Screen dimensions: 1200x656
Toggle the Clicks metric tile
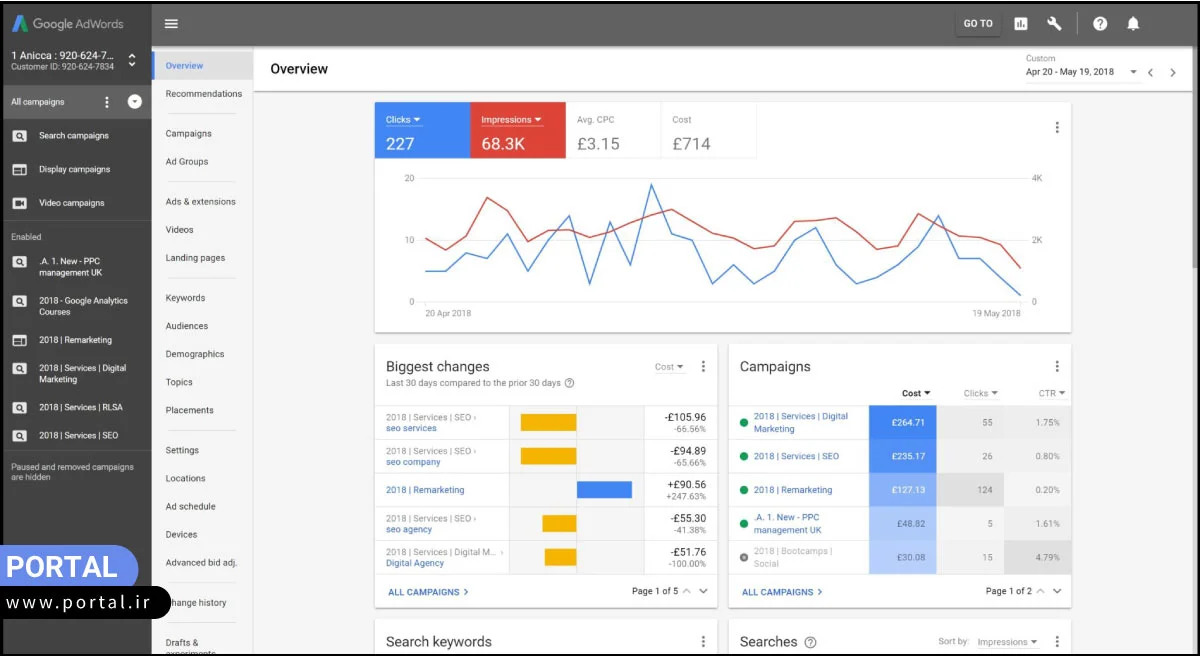pyautogui.click(x=422, y=130)
